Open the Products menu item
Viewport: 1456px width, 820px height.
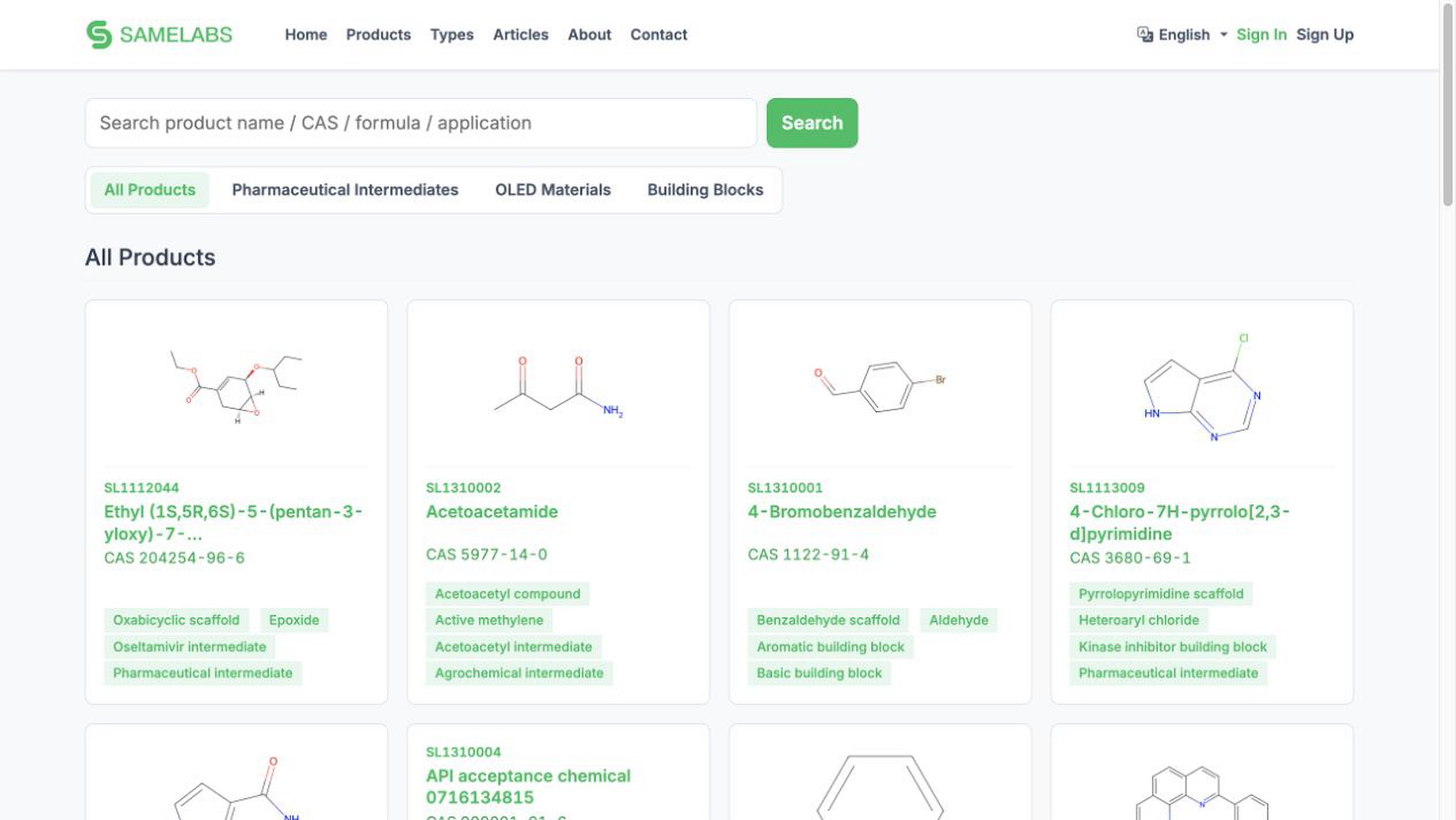coord(378,35)
